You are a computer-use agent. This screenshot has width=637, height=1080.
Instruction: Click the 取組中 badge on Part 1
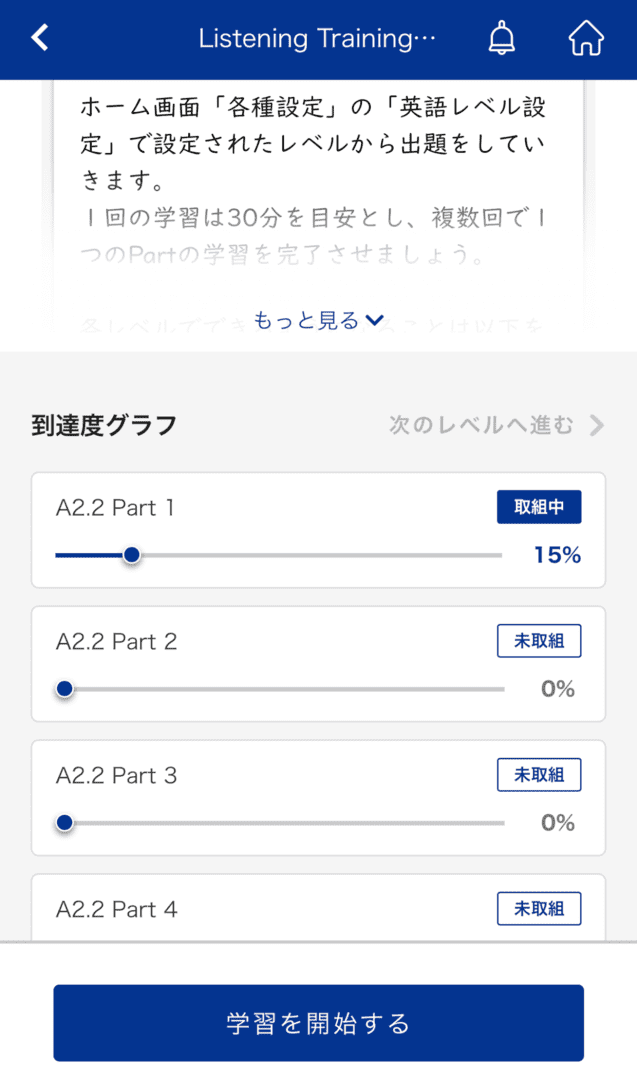tap(539, 507)
